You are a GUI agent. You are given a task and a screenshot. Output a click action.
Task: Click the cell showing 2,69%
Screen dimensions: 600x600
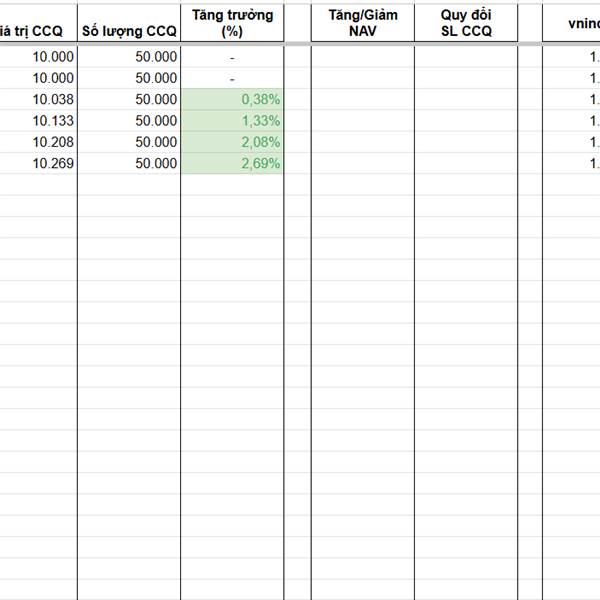pos(232,163)
